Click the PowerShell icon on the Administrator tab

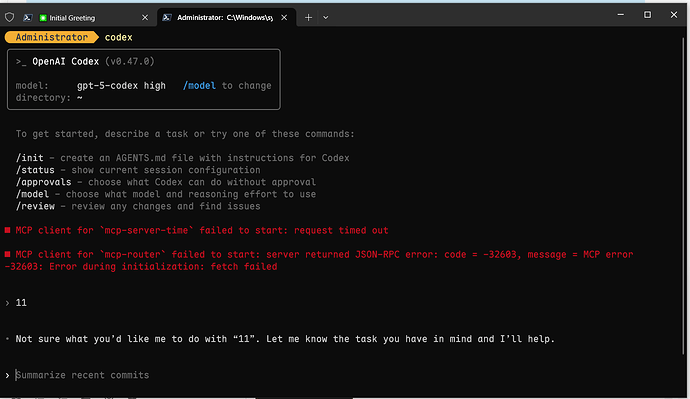point(167,18)
